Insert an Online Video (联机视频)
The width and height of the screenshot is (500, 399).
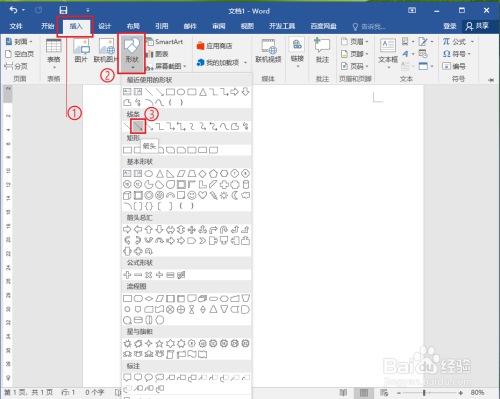268,51
